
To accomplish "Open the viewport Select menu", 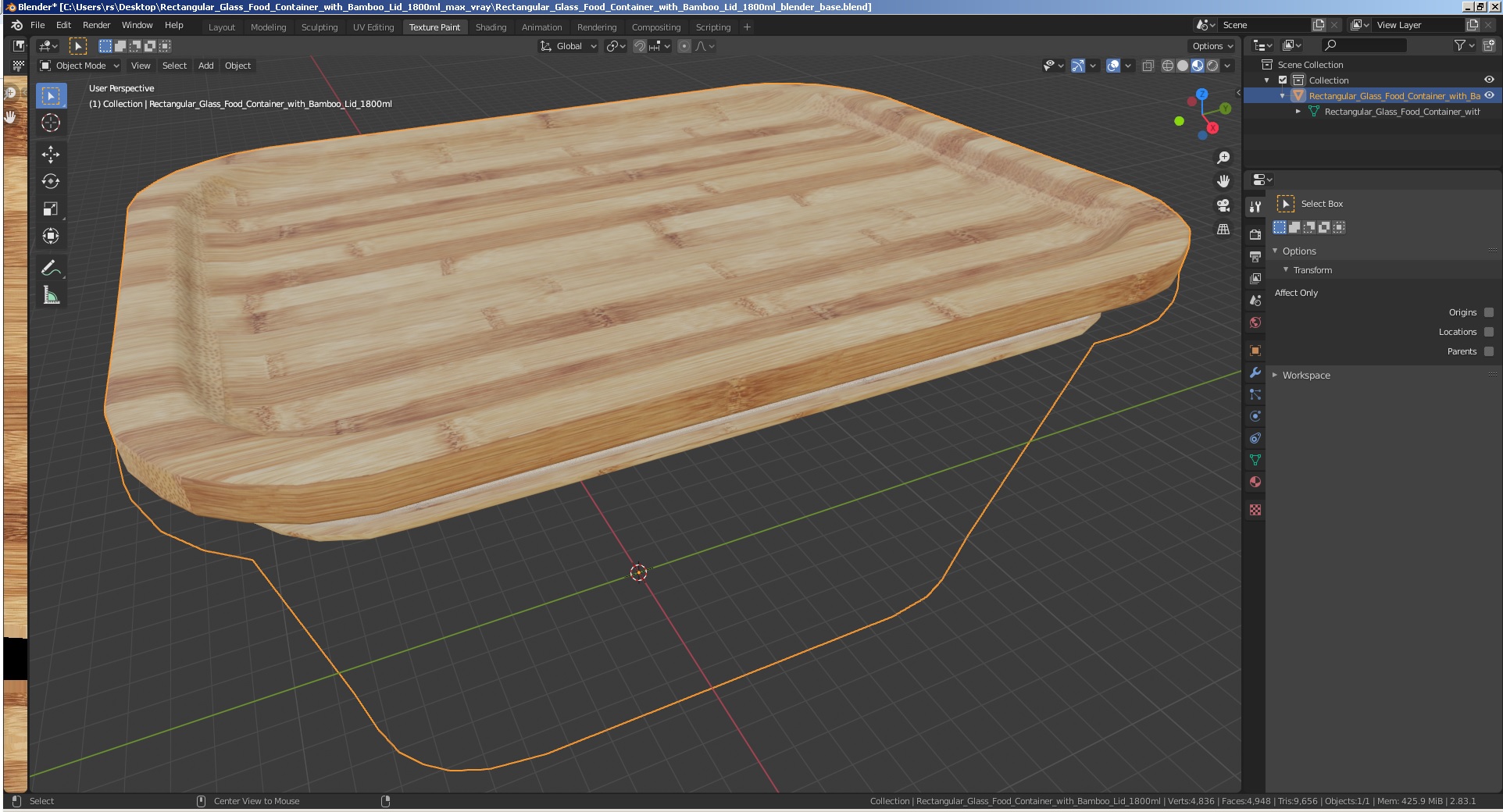I will [x=175, y=66].
